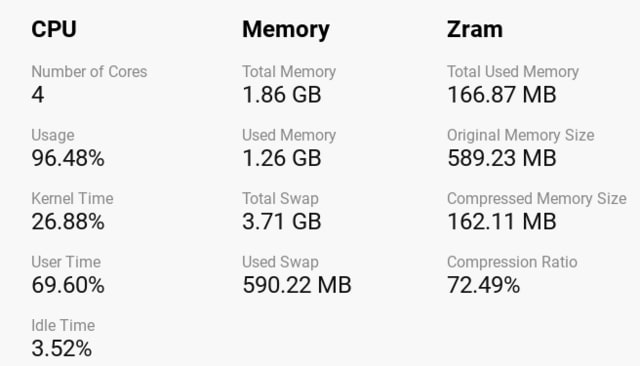Select the Used Swap label
The width and height of the screenshot is (640, 366).
pyautogui.click(x=280, y=262)
